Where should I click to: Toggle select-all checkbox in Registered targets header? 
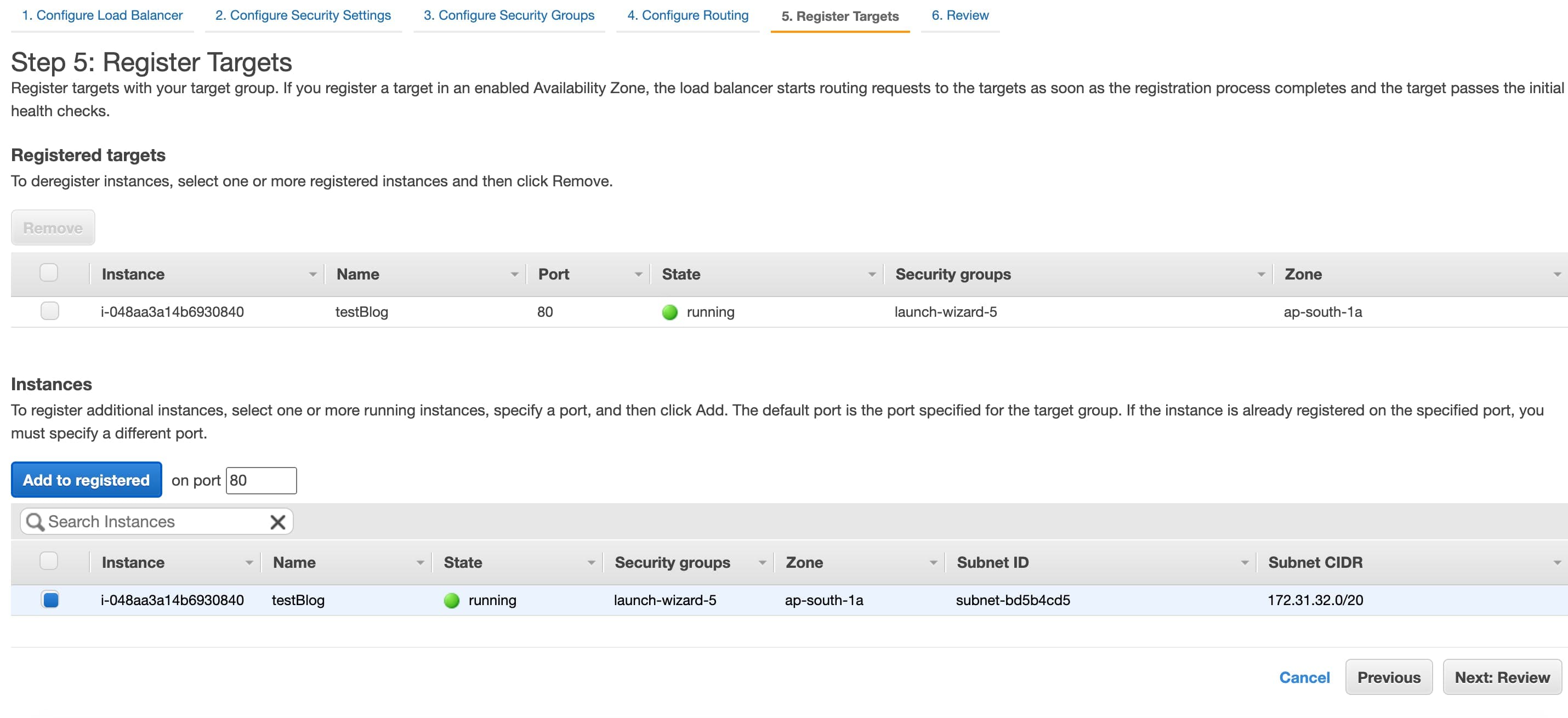coord(49,272)
